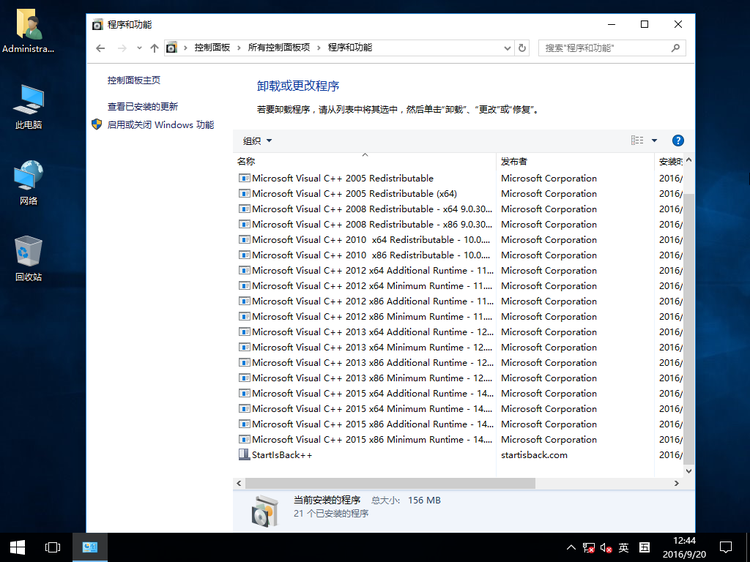This screenshot has width=750, height=562.
Task: Select Visual C++ 2013 x64 Additional Runtime
Action: pyautogui.click(x=458, y=331)
